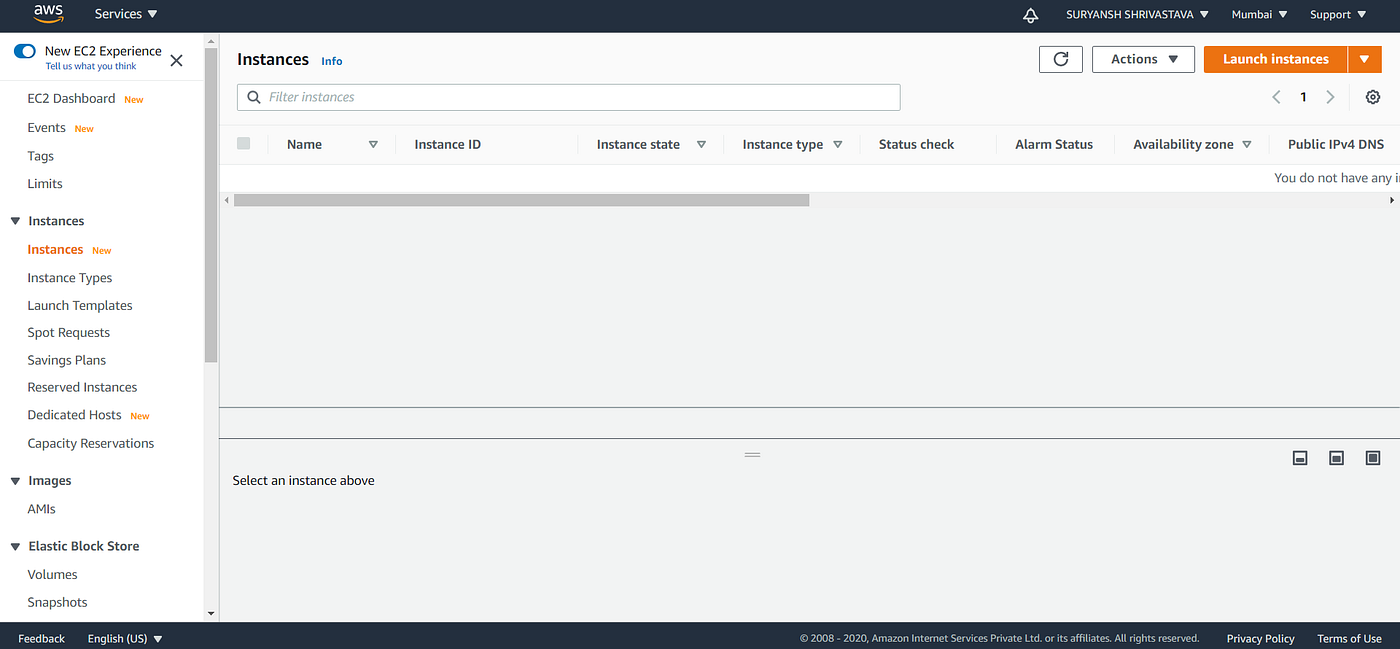Toggle the New EC2 Experience switch
This screenshot has width=1400, height=649.
pos(25,51)
